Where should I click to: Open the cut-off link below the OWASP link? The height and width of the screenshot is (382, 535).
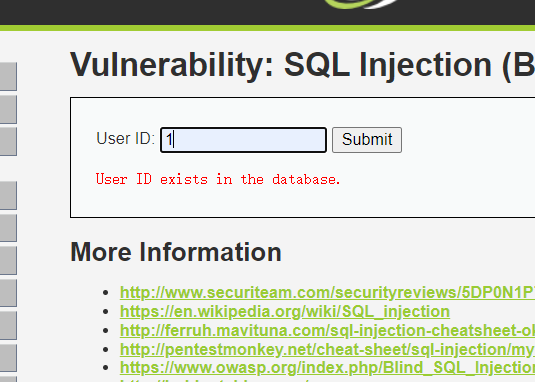(x=214, y=380)
